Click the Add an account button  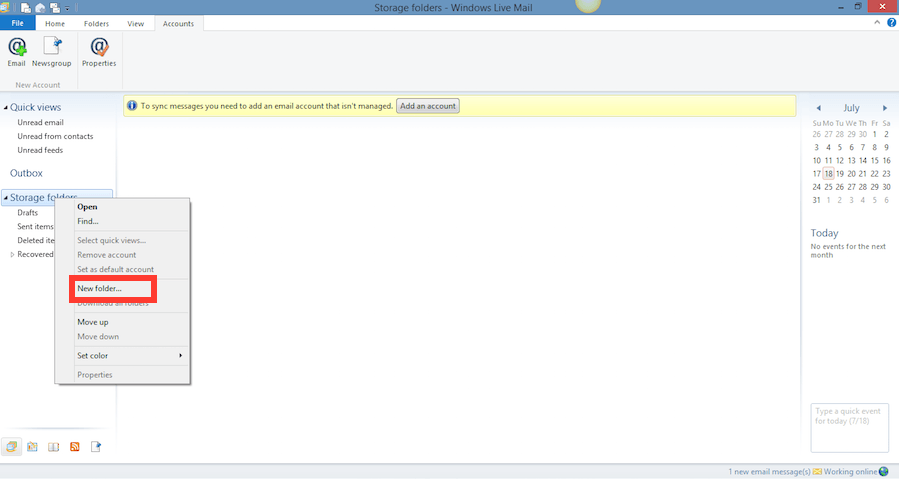tap(428, 106)
